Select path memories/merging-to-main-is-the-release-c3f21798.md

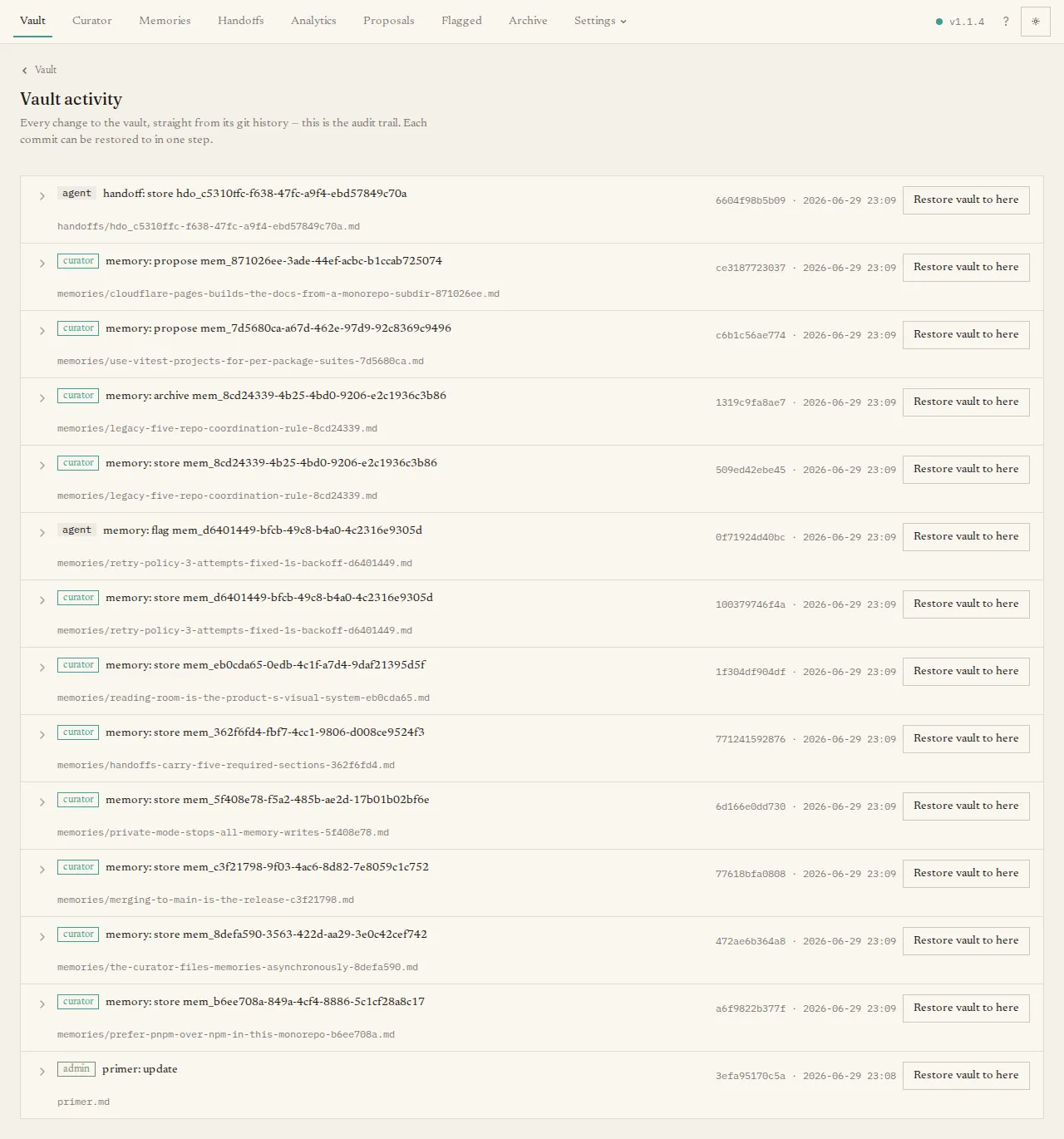(x=205, y=900)
